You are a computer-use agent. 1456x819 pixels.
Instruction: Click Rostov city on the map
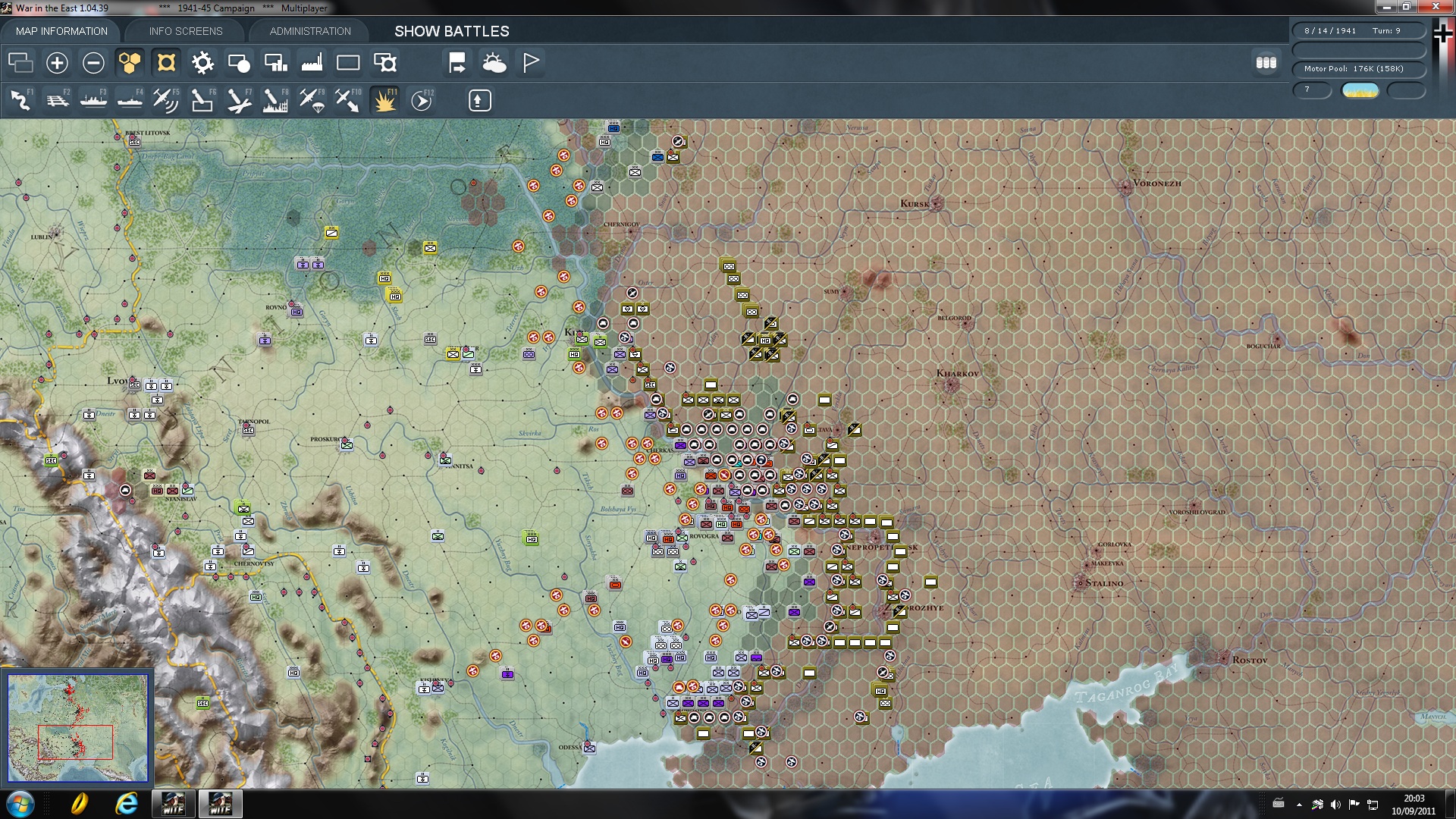1222,657
